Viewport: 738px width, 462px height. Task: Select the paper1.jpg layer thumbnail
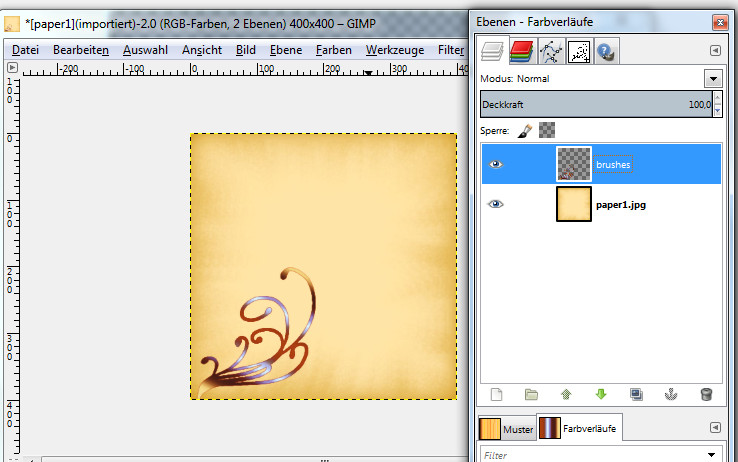coord(574,204)
